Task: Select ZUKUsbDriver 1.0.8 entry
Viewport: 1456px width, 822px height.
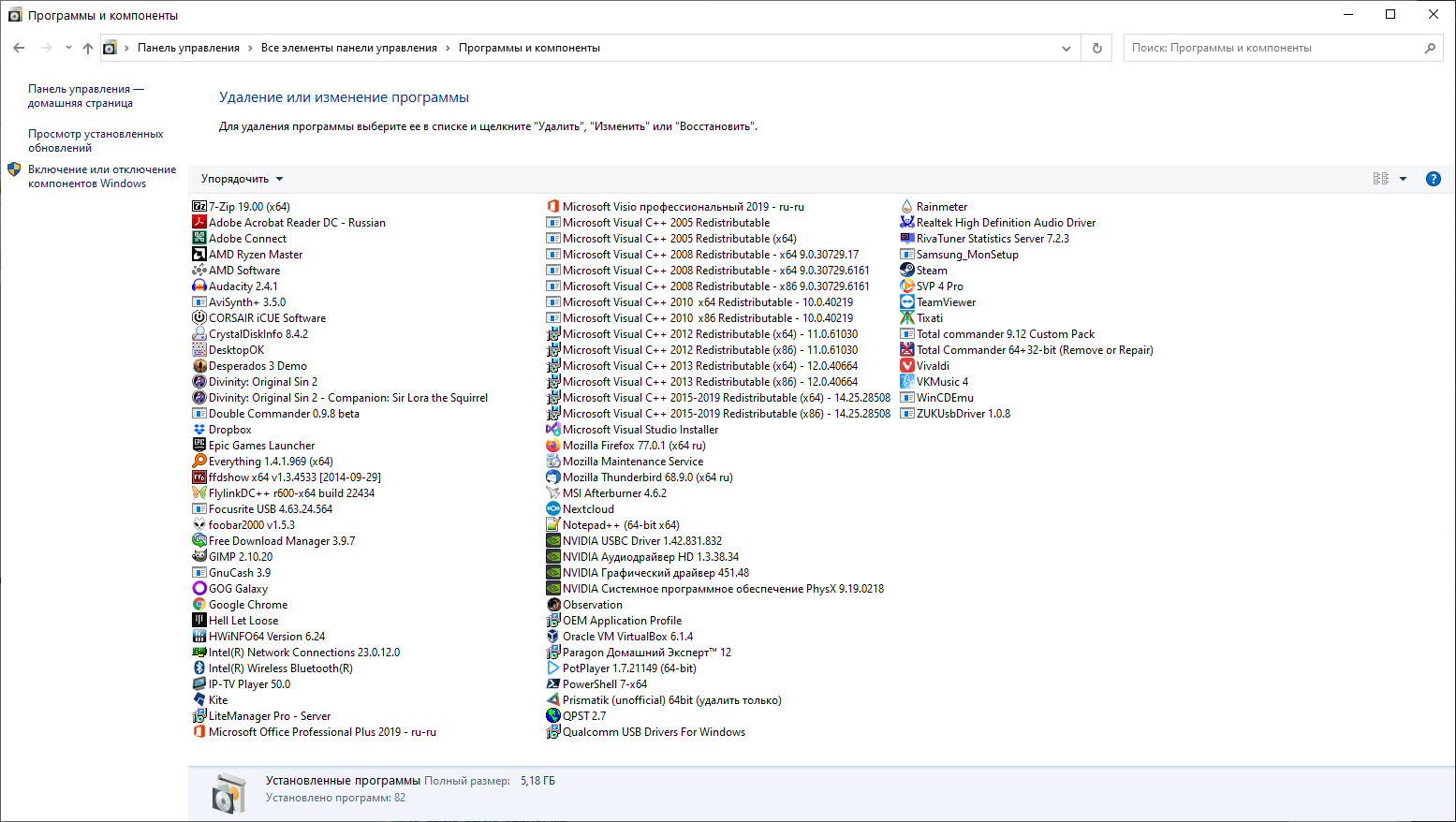Action: [955, 414]
